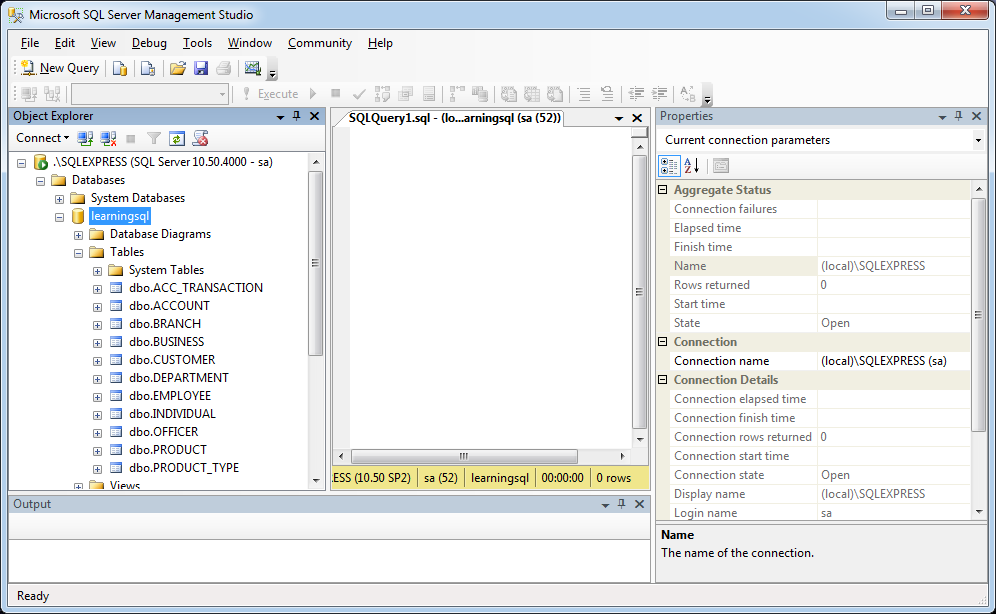Open the Connect dropdown in Object Explorer
This screenshot has width=996, height=614.
pos(42,138)
